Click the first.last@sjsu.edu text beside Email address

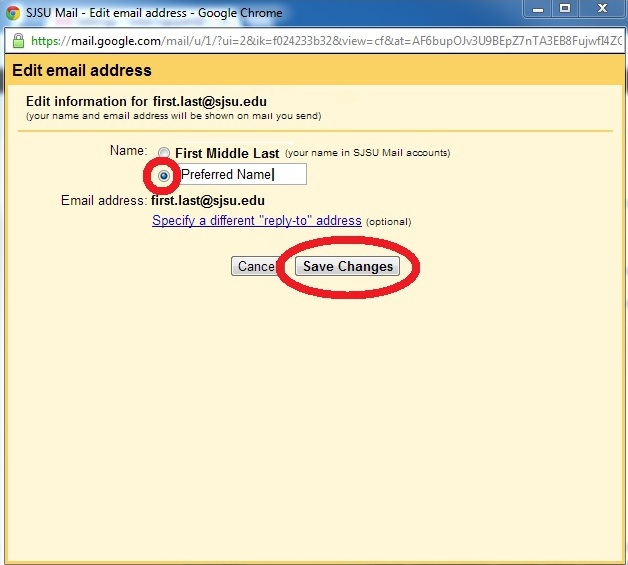[x=207, y=201]
